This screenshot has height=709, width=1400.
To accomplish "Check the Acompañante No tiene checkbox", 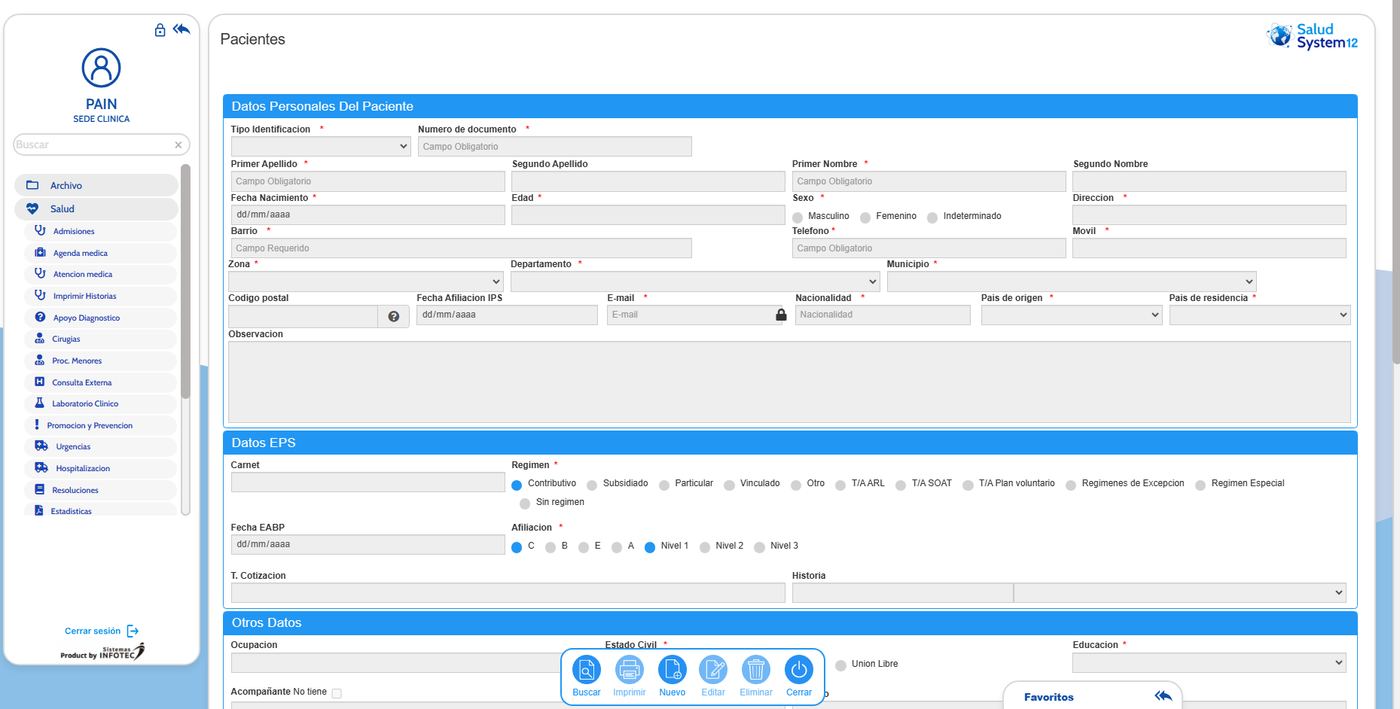I will pyautogui.click(x=336, y=693).
